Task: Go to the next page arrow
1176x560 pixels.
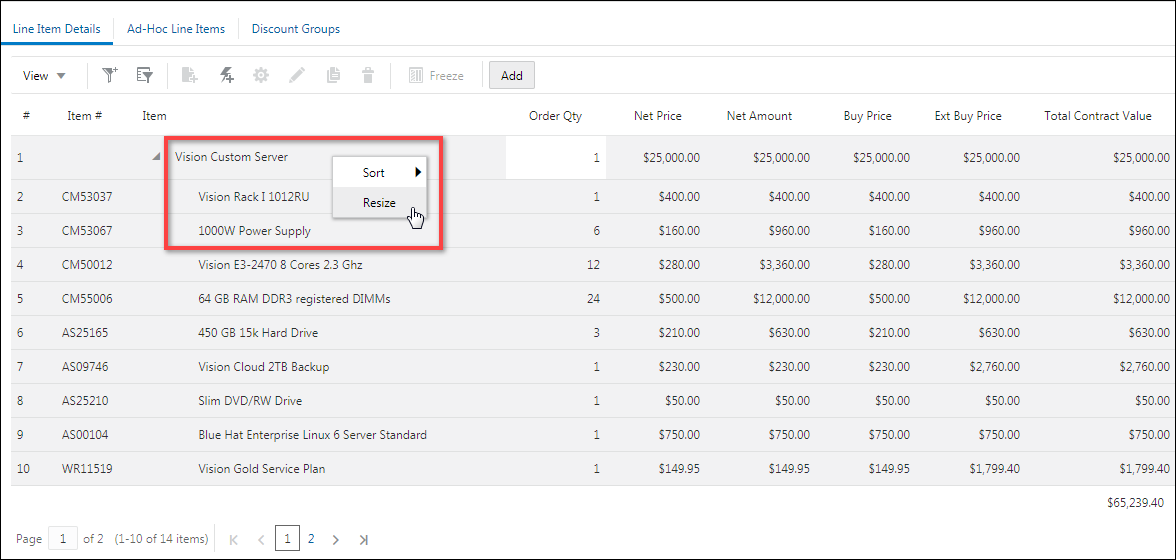Action: point(336,539)
